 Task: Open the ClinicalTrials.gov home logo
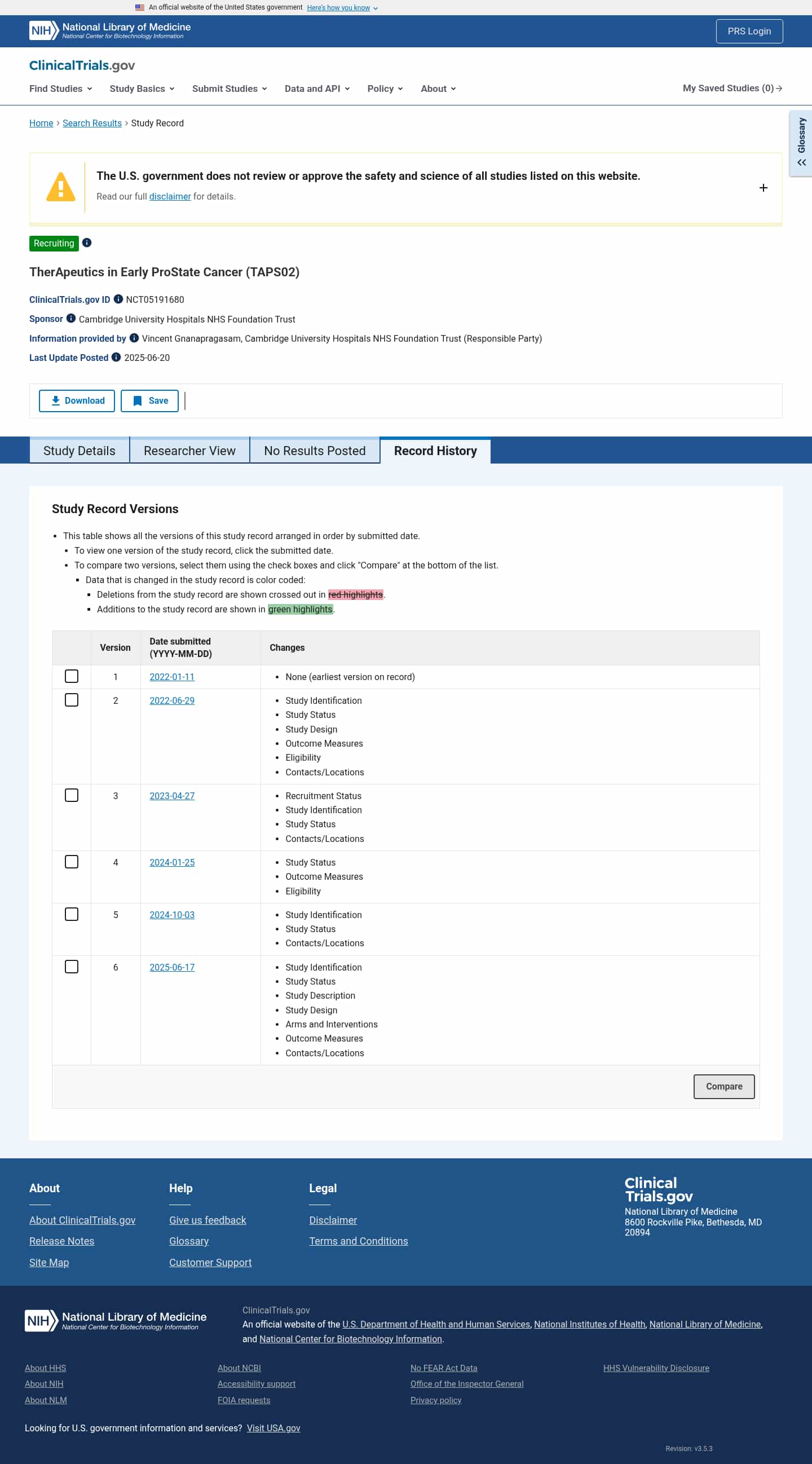tap(82, 65)
